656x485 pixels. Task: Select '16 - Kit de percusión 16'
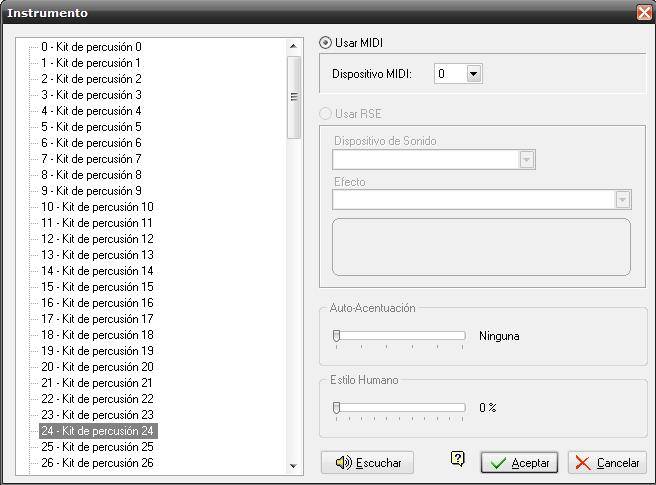tap(97, 303)
